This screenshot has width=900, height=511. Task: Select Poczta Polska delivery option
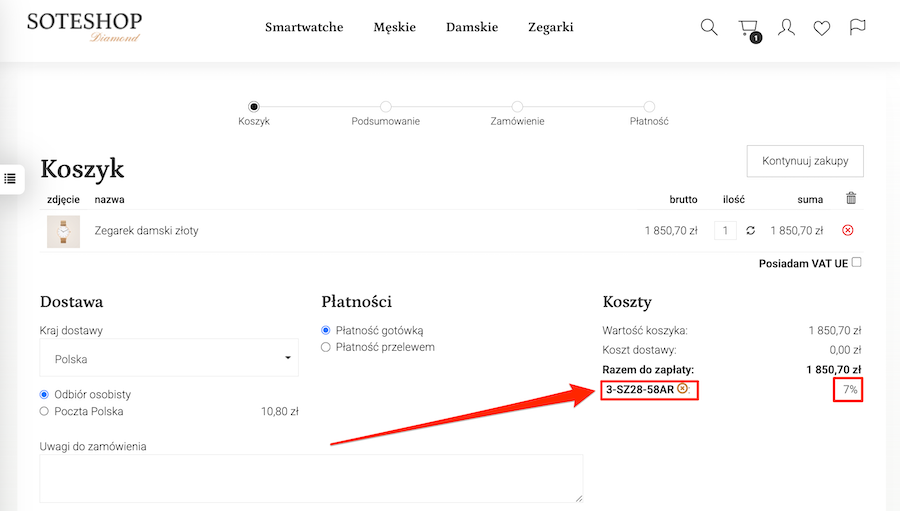click(x=44, y=411)
